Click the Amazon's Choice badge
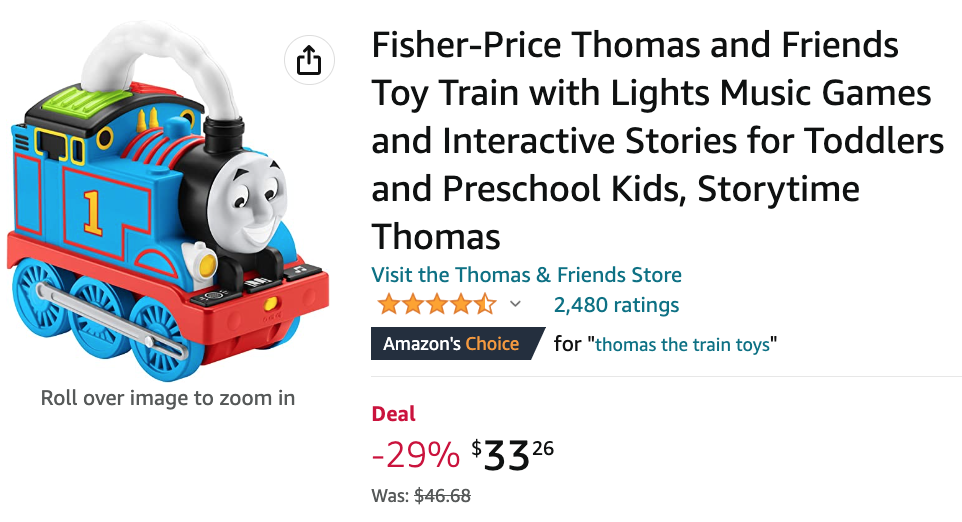Screen dimensions: 962x522 (451, 344)
